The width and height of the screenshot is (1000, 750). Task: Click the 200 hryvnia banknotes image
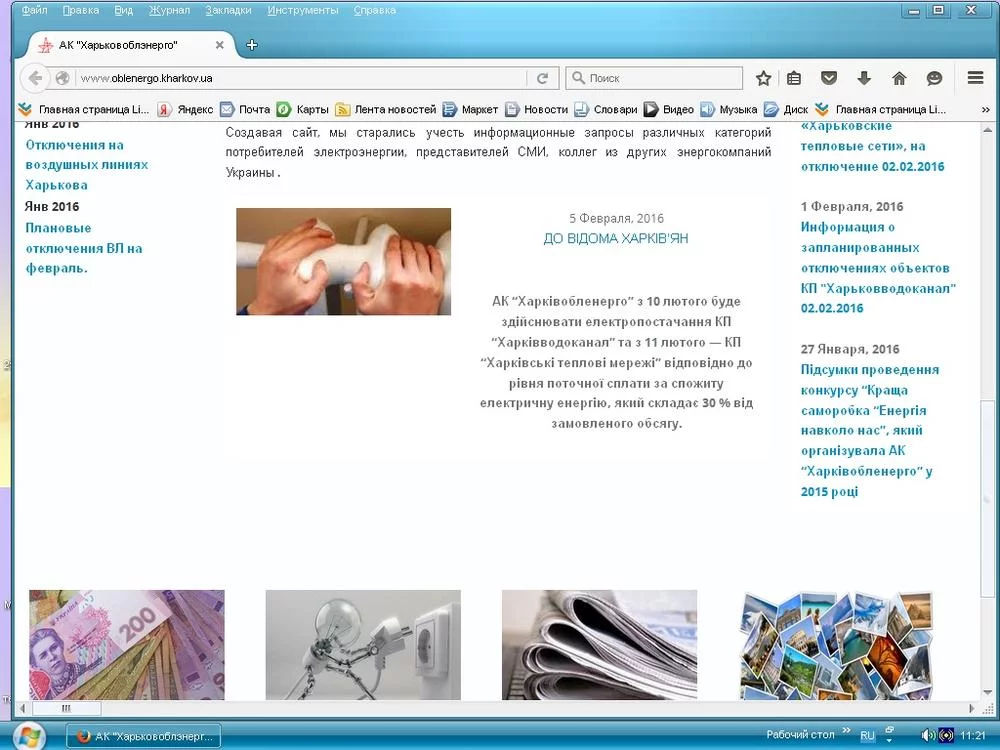[127, 645]
